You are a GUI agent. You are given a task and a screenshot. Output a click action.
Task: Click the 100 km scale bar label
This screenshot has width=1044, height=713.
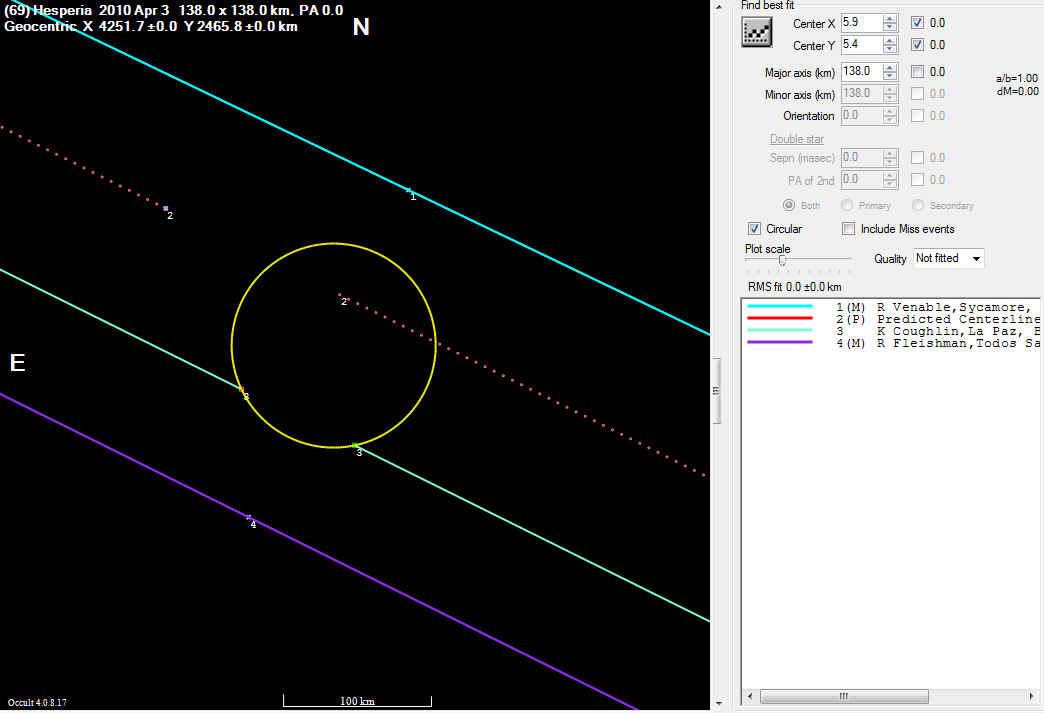(x=358, y=701)
